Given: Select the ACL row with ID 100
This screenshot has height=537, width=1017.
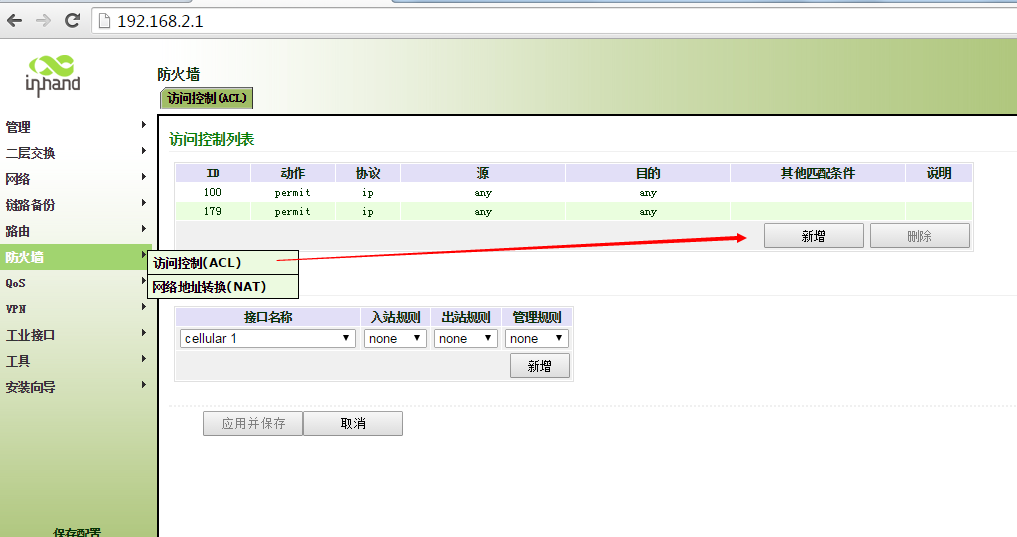Looking at the screenshot, I should 574,193.
